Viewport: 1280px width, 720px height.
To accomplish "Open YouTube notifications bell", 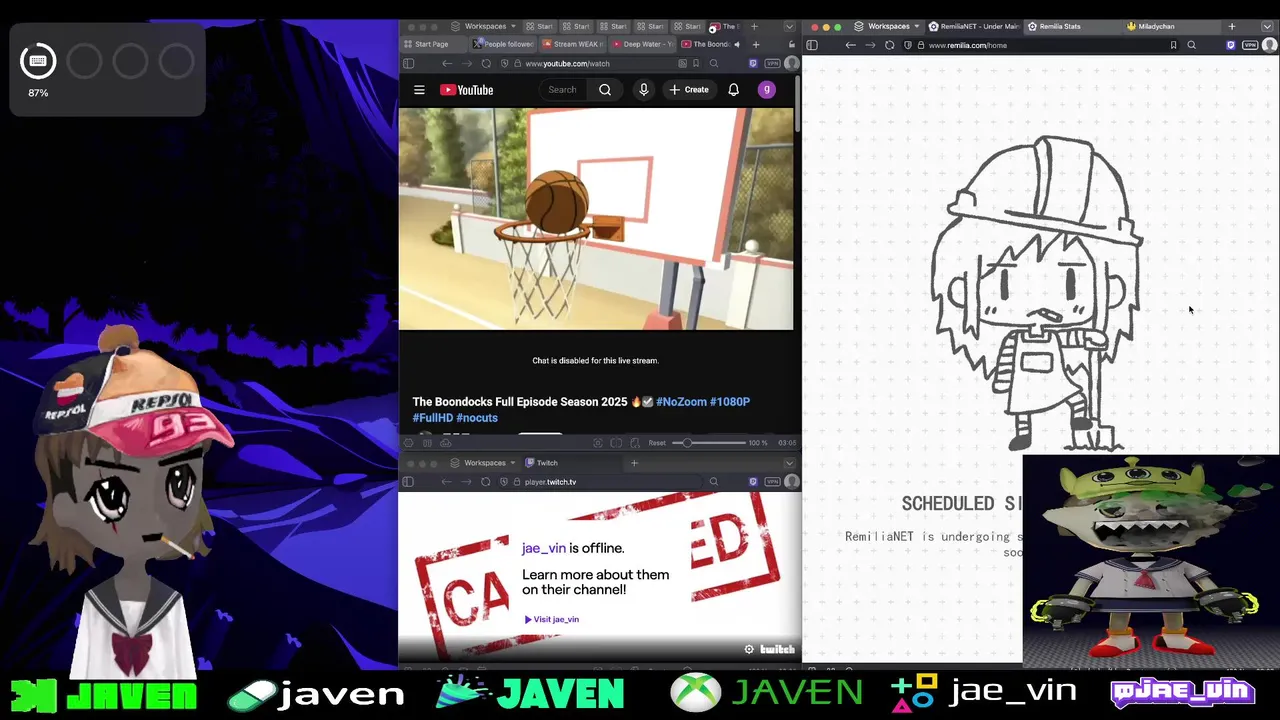I will coord(733,90).
